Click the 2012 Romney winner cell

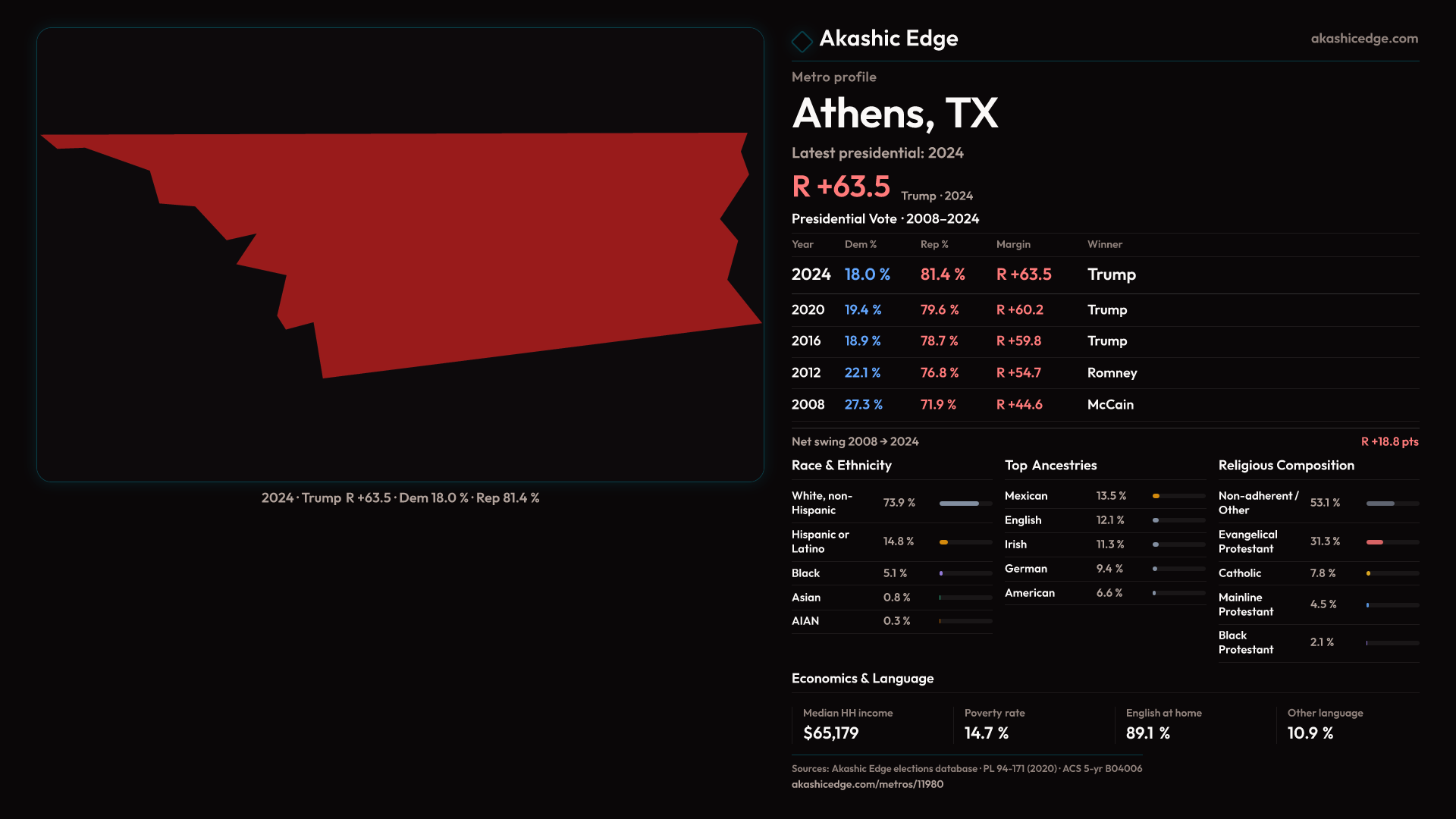click(x=1112, y=373)
